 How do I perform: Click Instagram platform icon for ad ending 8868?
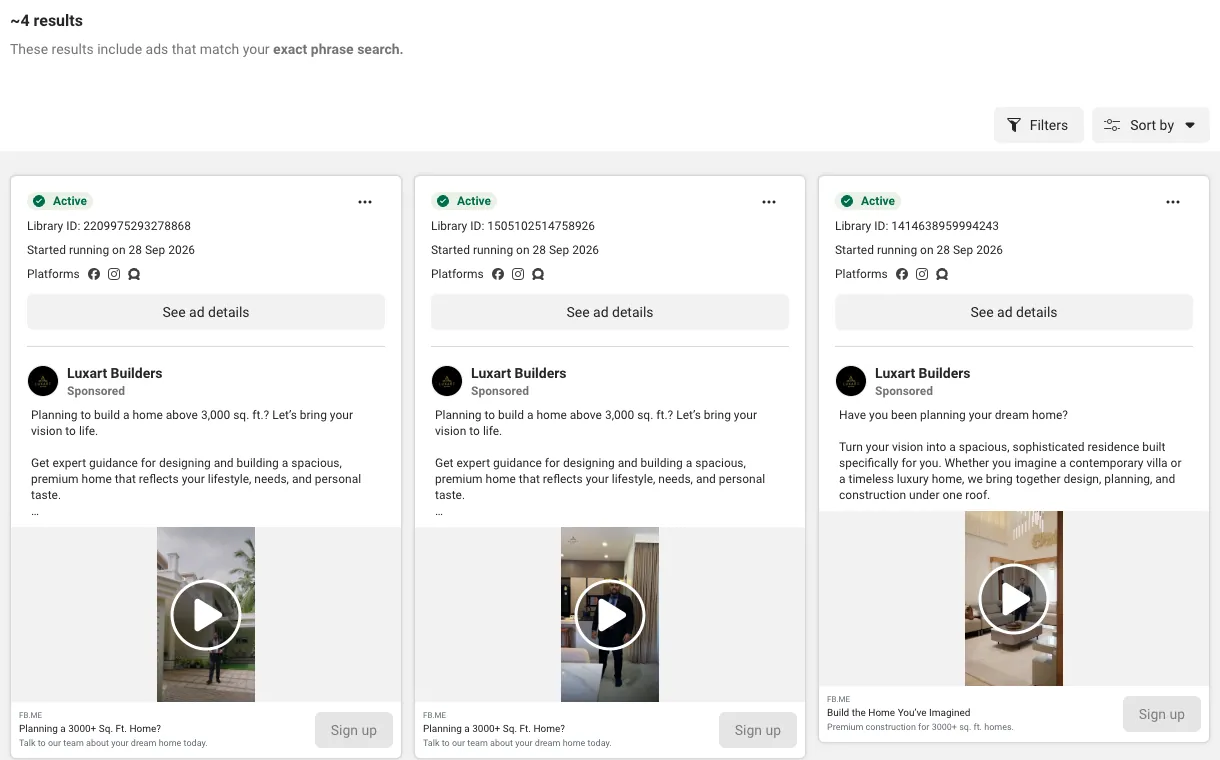coord(114,274)
